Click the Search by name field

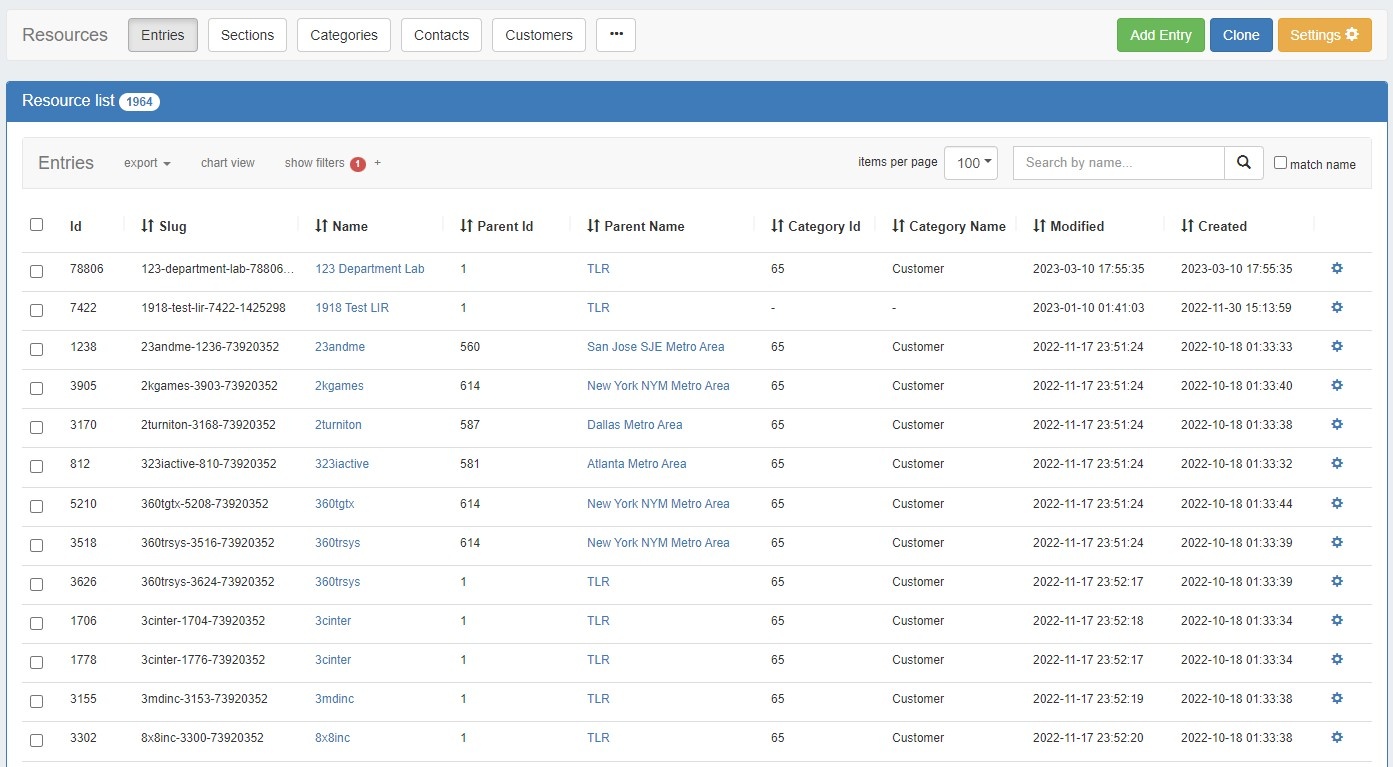[x=1118, y=163]
